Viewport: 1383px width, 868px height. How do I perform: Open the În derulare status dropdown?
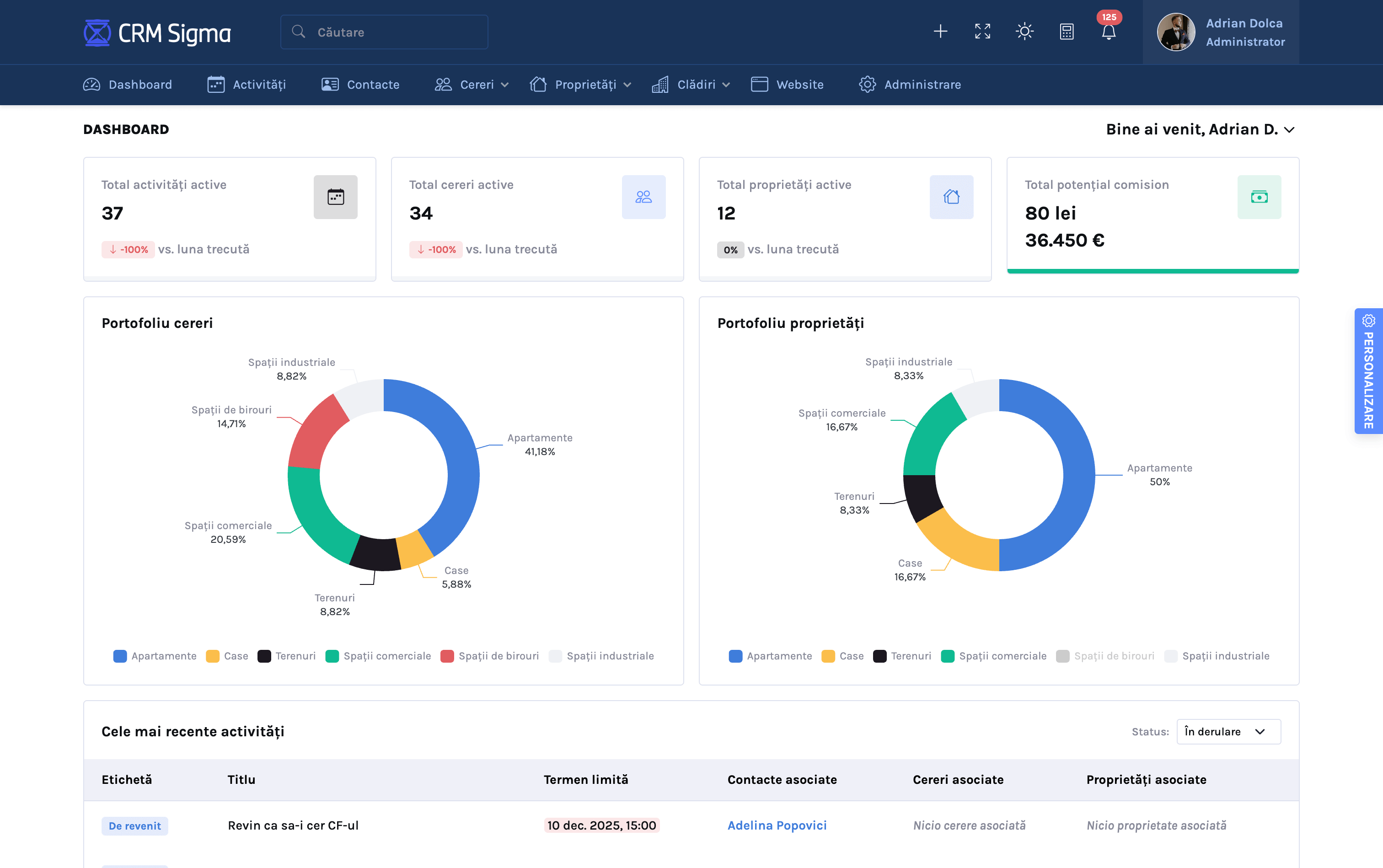1228,731
